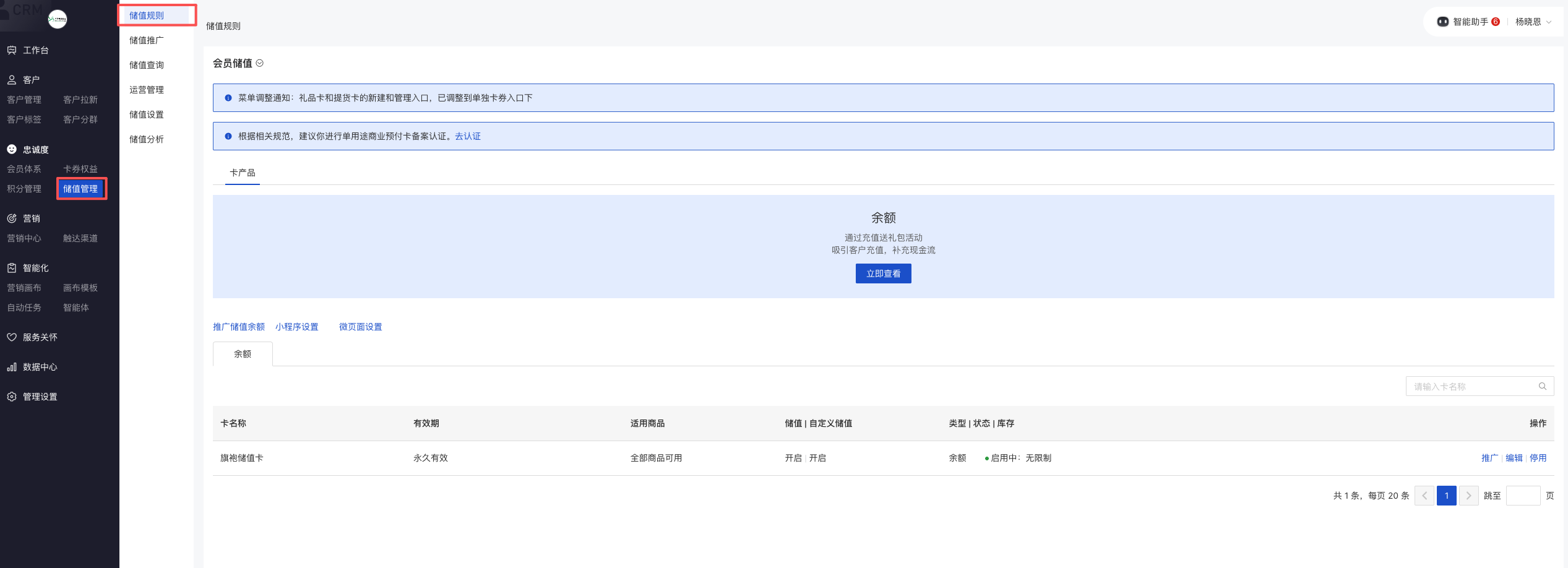Click the 营销 target icon in sidebar
The image size is (1568, 568).
[12, 218]
